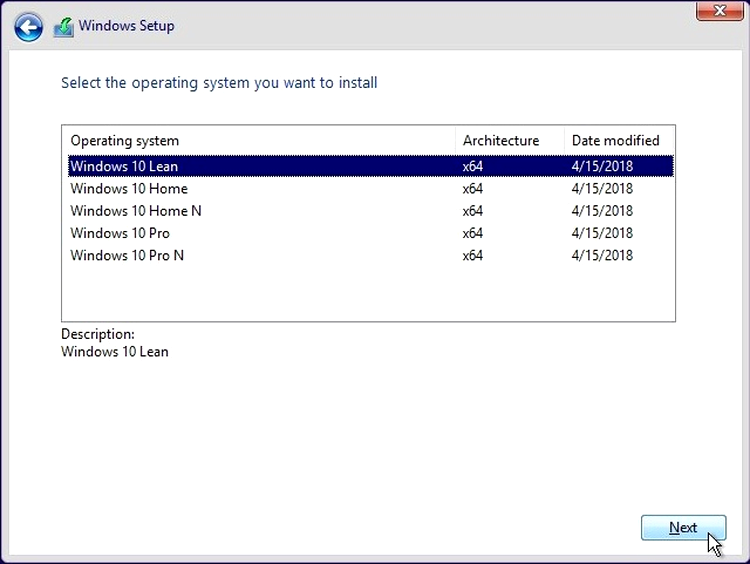Click the 4/15/2018 date in the Home row

(x=602, y=188)
